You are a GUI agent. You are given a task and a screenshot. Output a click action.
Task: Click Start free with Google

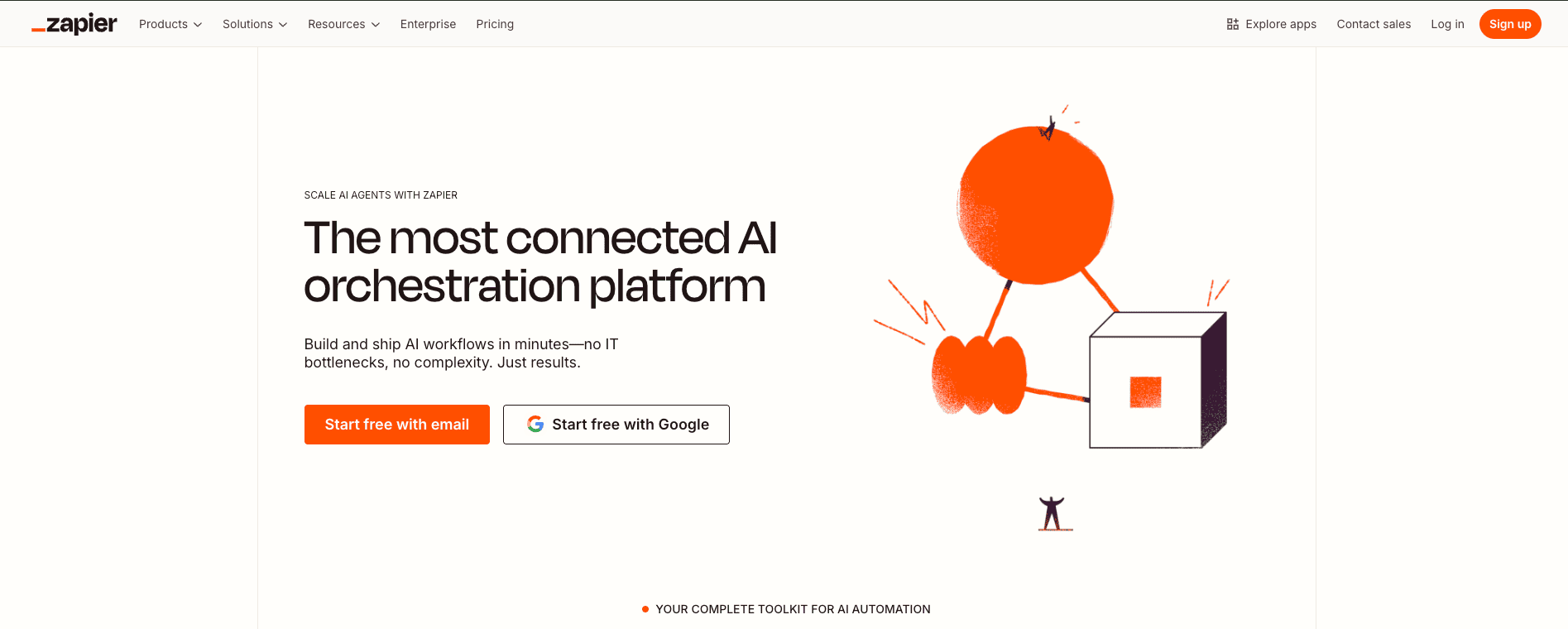616,424
